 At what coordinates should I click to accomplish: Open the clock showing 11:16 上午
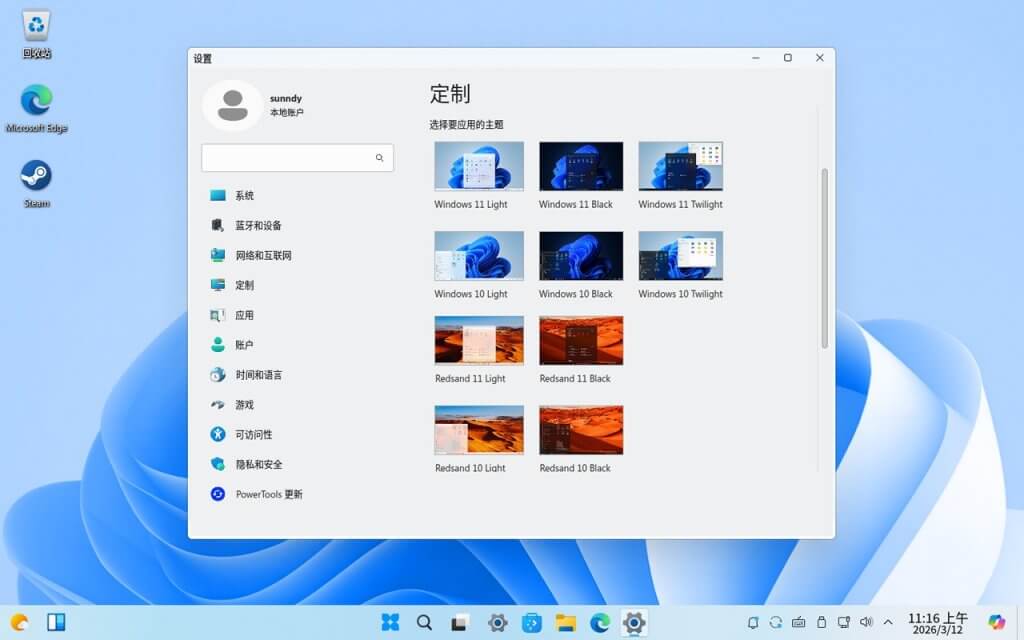(x=938, y=624)
